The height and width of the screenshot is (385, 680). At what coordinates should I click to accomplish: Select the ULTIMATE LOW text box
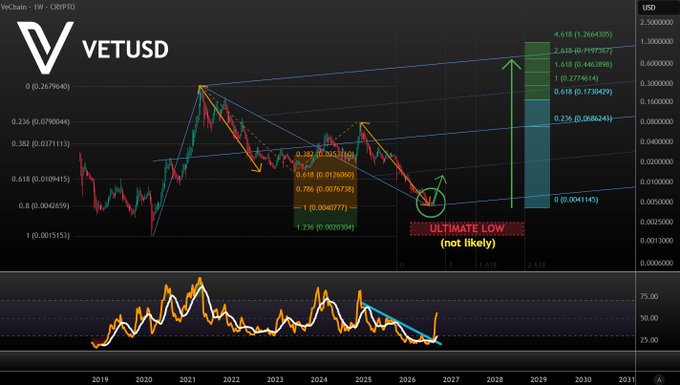467,228
